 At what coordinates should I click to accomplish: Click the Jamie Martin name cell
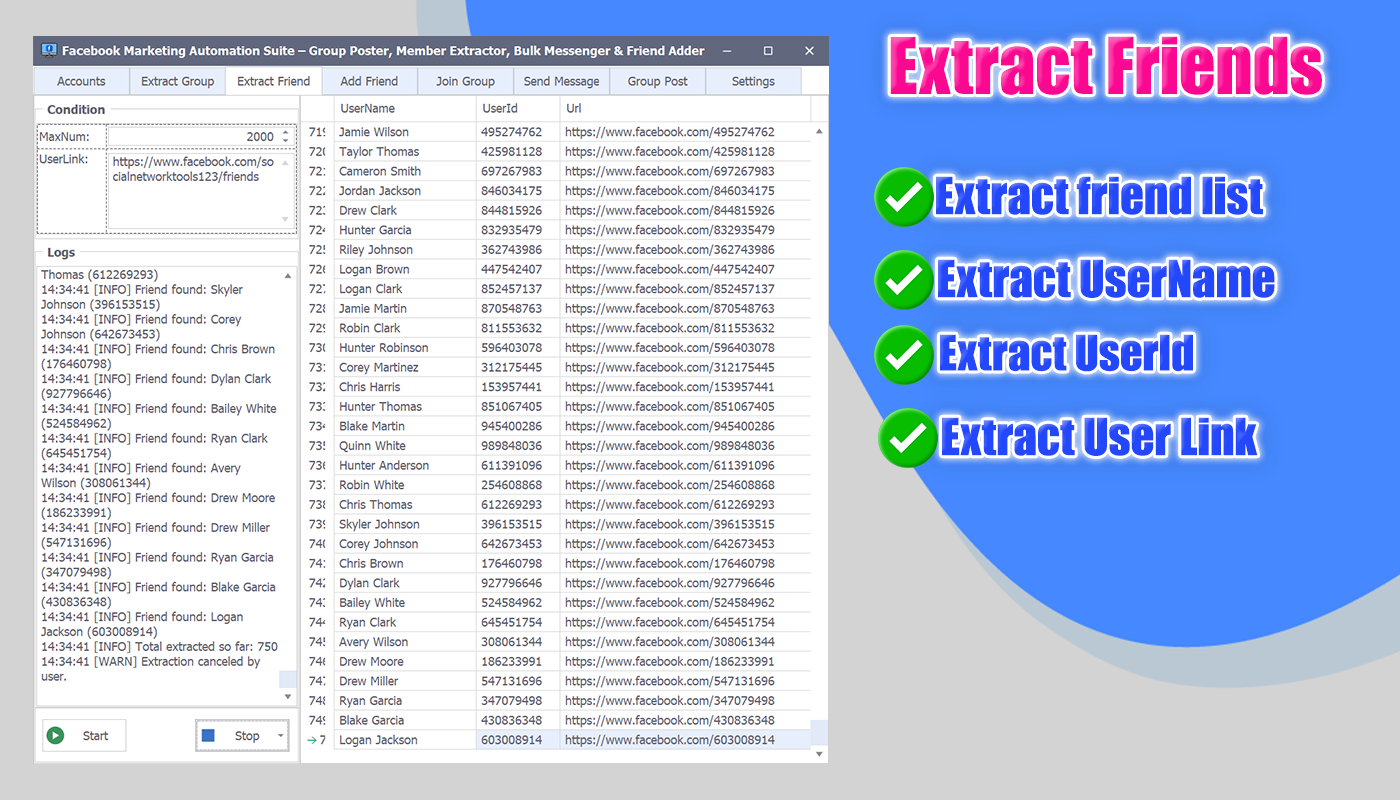coord(405,309)
